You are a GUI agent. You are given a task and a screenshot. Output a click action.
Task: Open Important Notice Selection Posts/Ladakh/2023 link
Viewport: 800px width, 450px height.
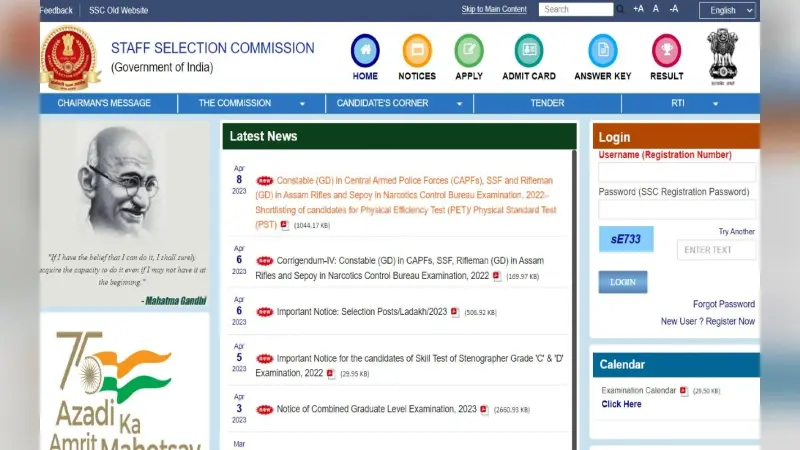[x=361, y=312]
